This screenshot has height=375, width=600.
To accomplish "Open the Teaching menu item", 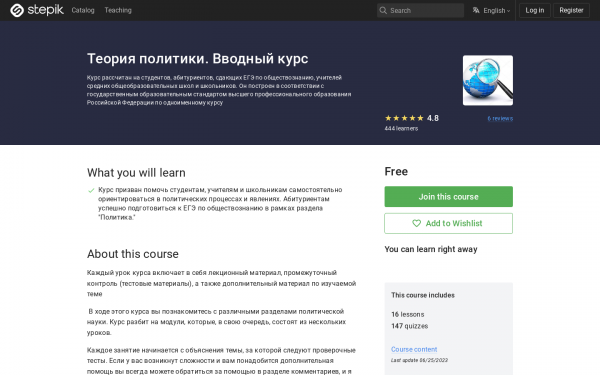I will [x=118, y=10].
